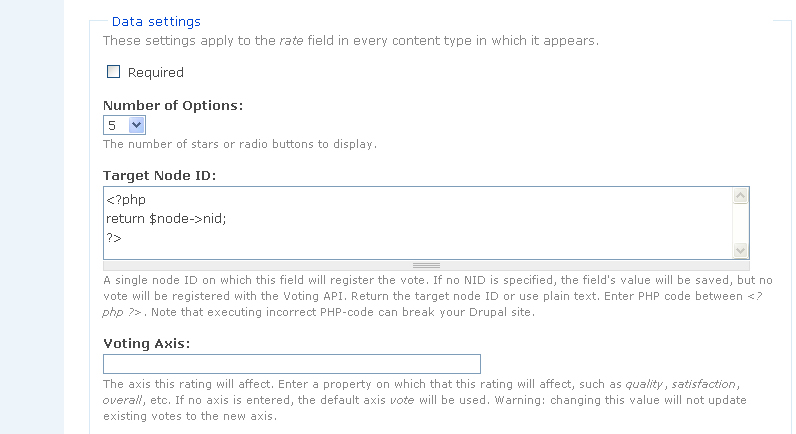
Task: Click the dropdown arrow beside value 5
Action: point(137,125)
